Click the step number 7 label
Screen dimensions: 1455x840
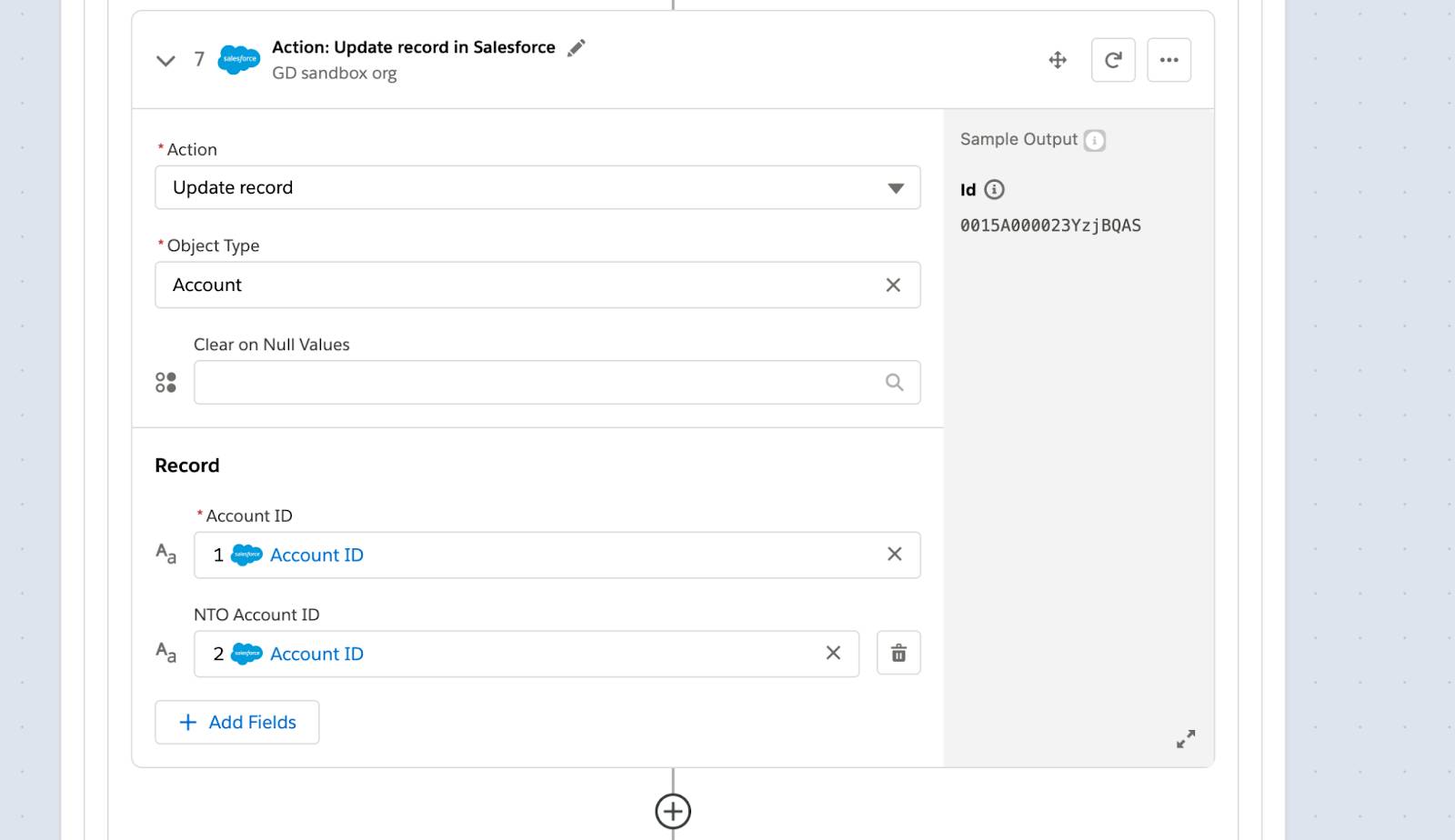199,59
